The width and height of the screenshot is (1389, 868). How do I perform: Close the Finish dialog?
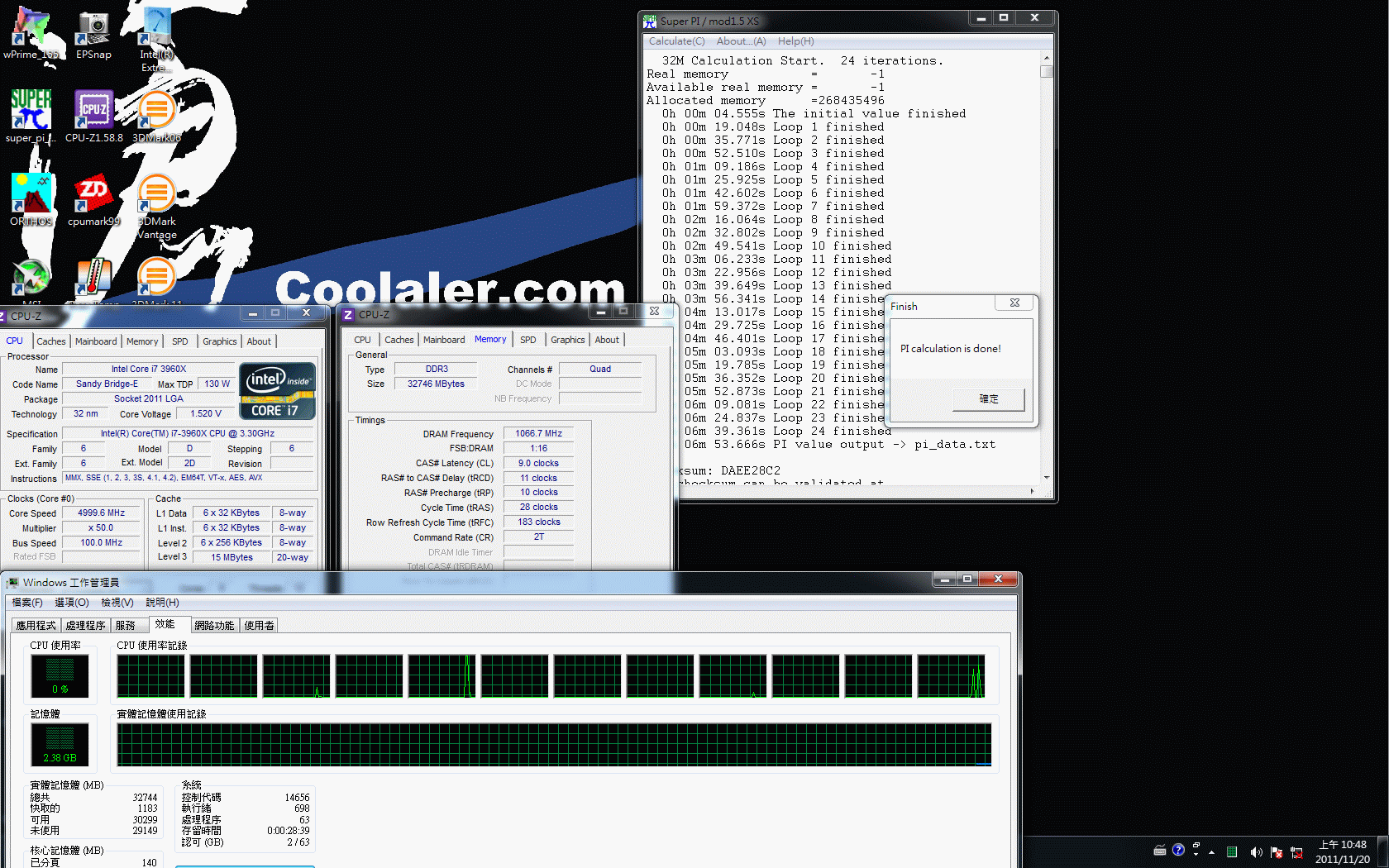pos(1014,303)
